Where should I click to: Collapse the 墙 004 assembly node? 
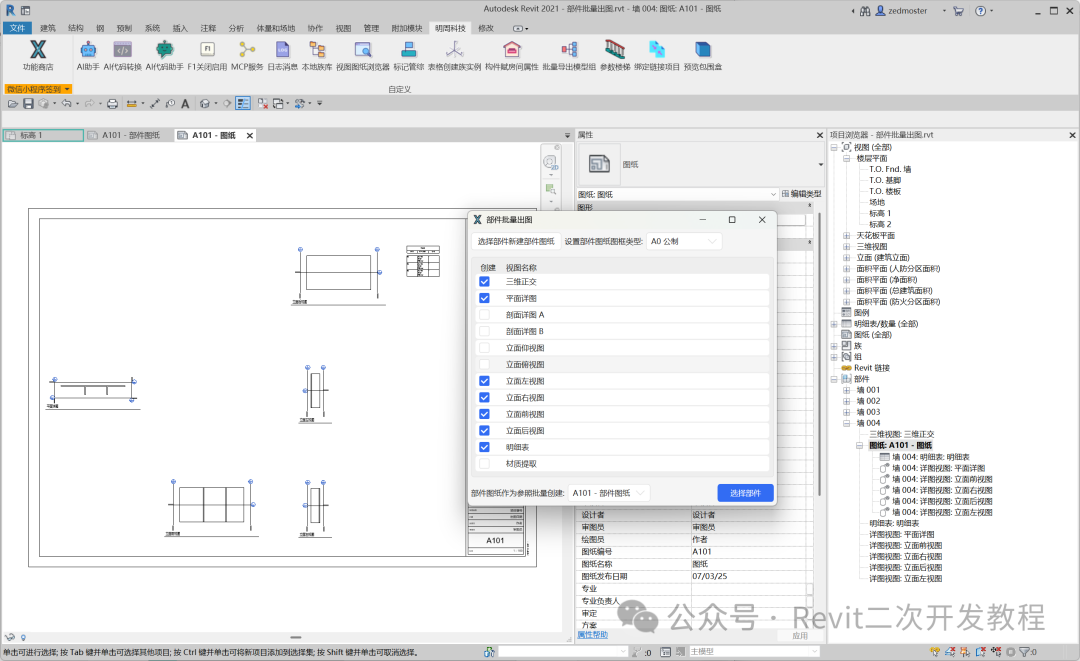tap(847, 423)
